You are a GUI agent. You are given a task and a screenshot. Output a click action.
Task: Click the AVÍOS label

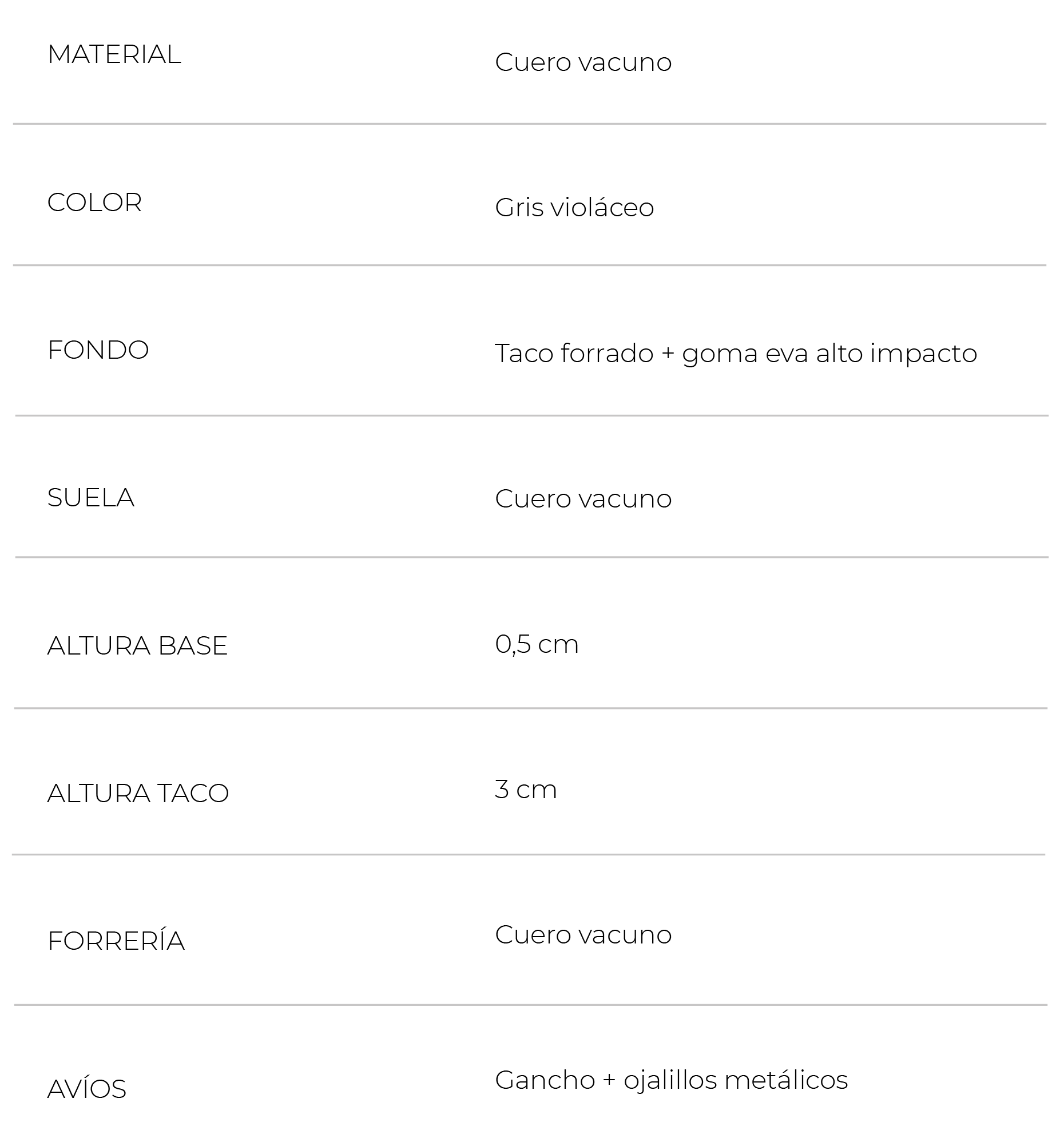87,1088
